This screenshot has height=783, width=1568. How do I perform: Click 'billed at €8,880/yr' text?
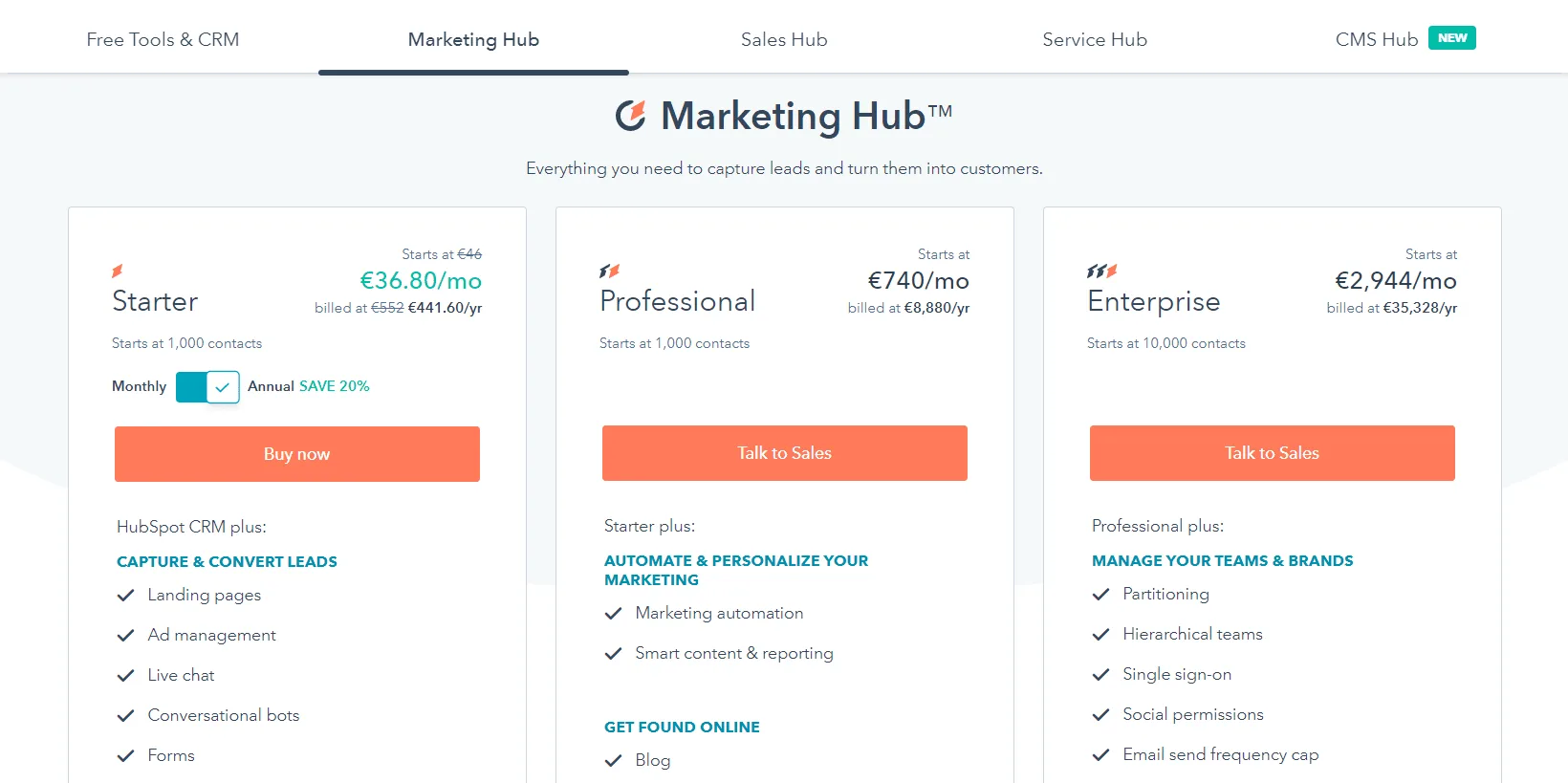[x=908, y=308]
